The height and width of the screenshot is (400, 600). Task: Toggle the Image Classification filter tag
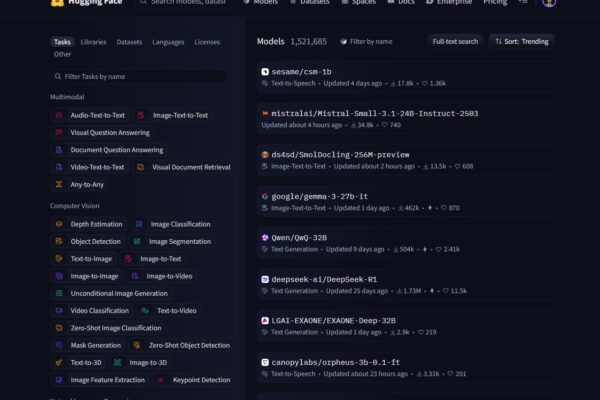click(x=172, y=224)
